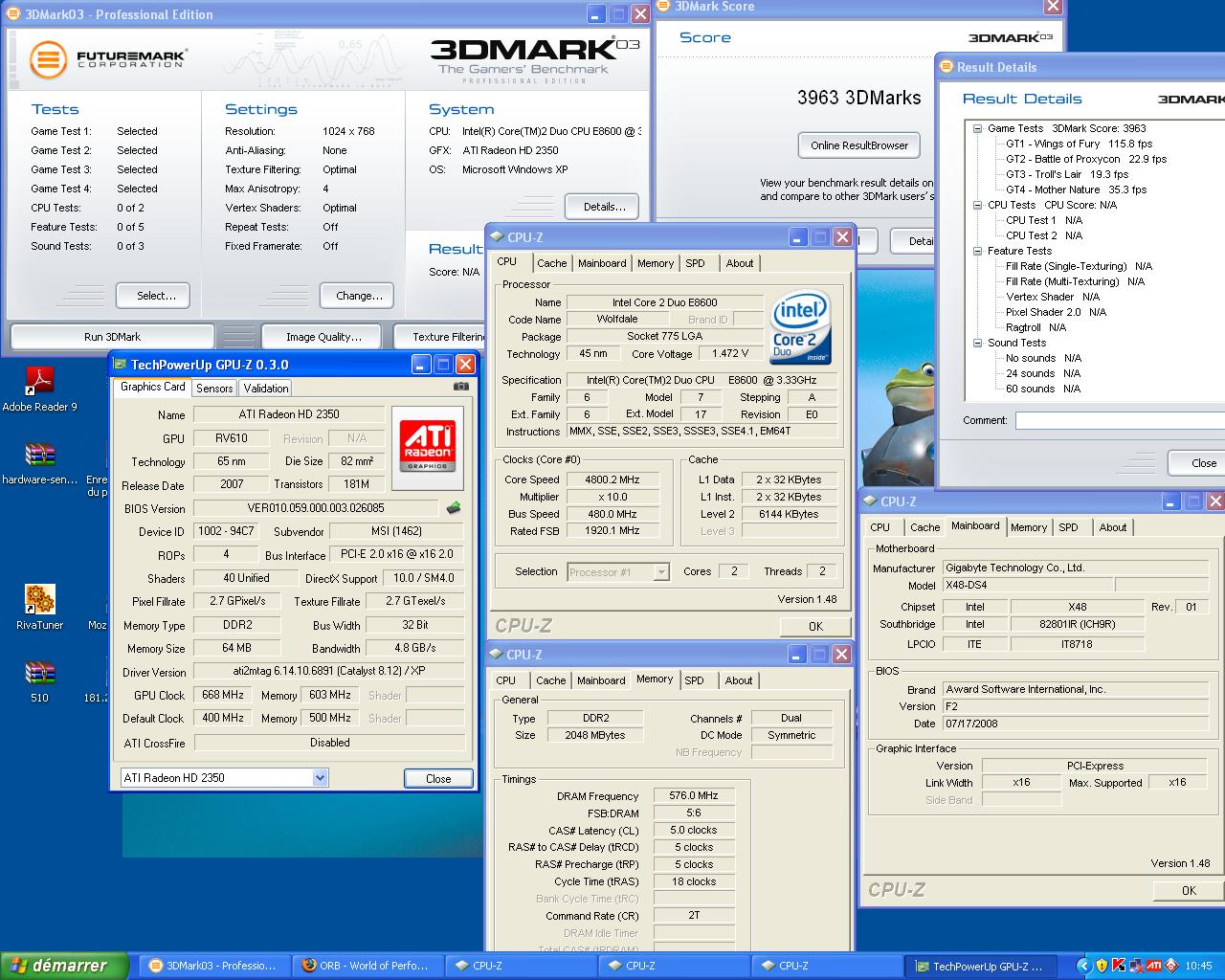Click Close button in GPU-Z
Screen dimensions: 1225x980
[438, 778]
